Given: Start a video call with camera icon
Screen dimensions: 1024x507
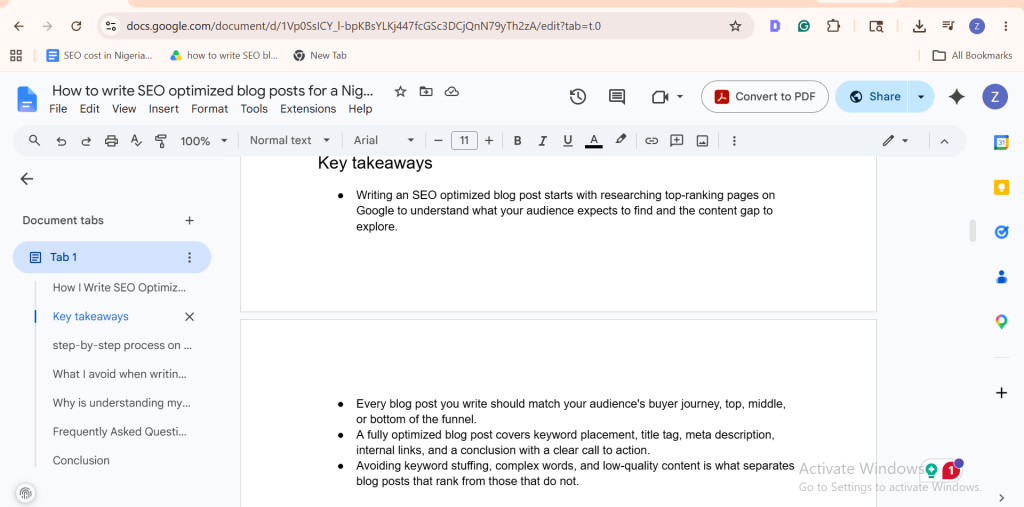Looking at the screenshot, I should pyautogui.click(x=660, y=97).
